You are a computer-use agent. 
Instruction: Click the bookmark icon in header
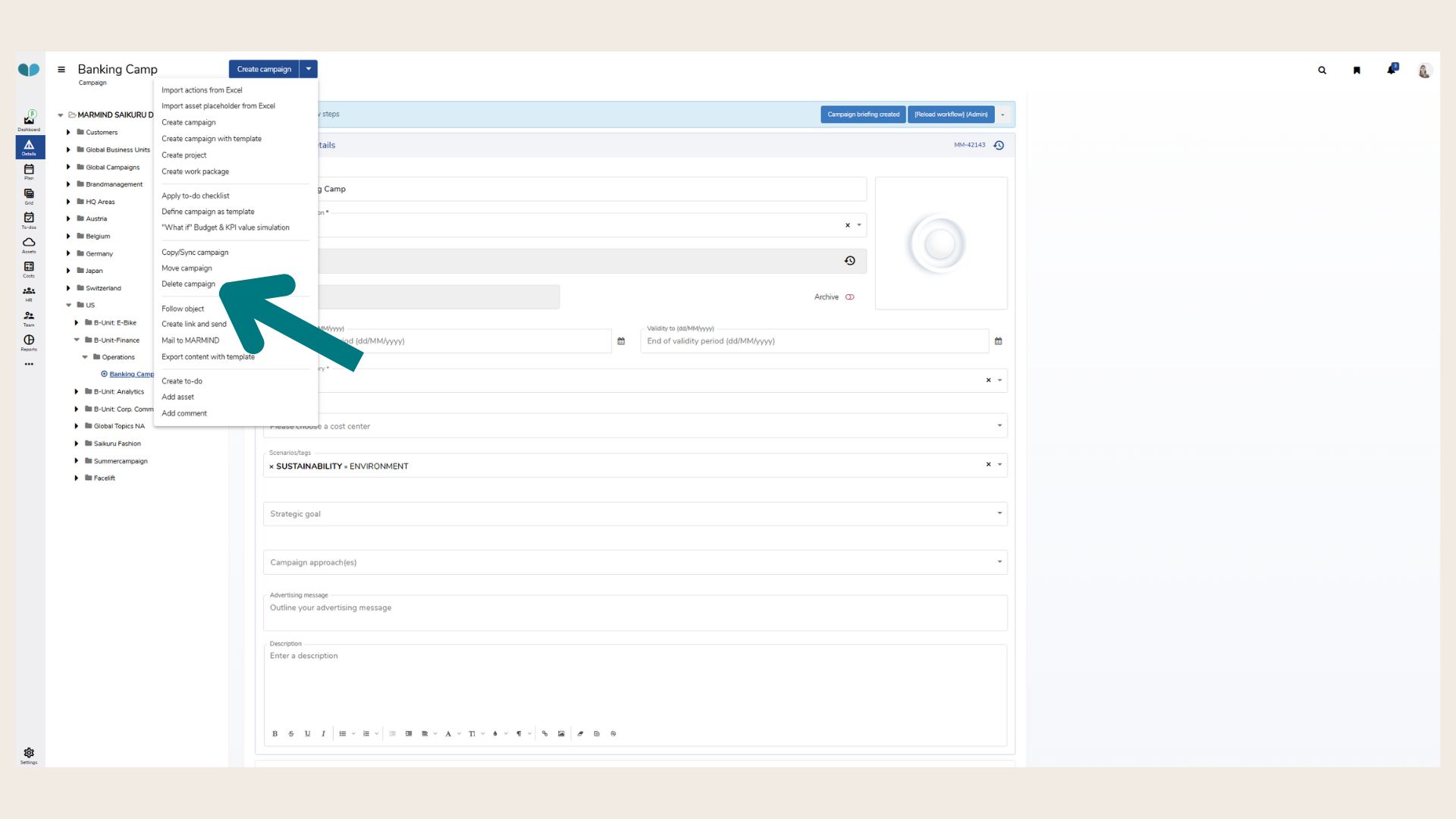pos(1357,71)
